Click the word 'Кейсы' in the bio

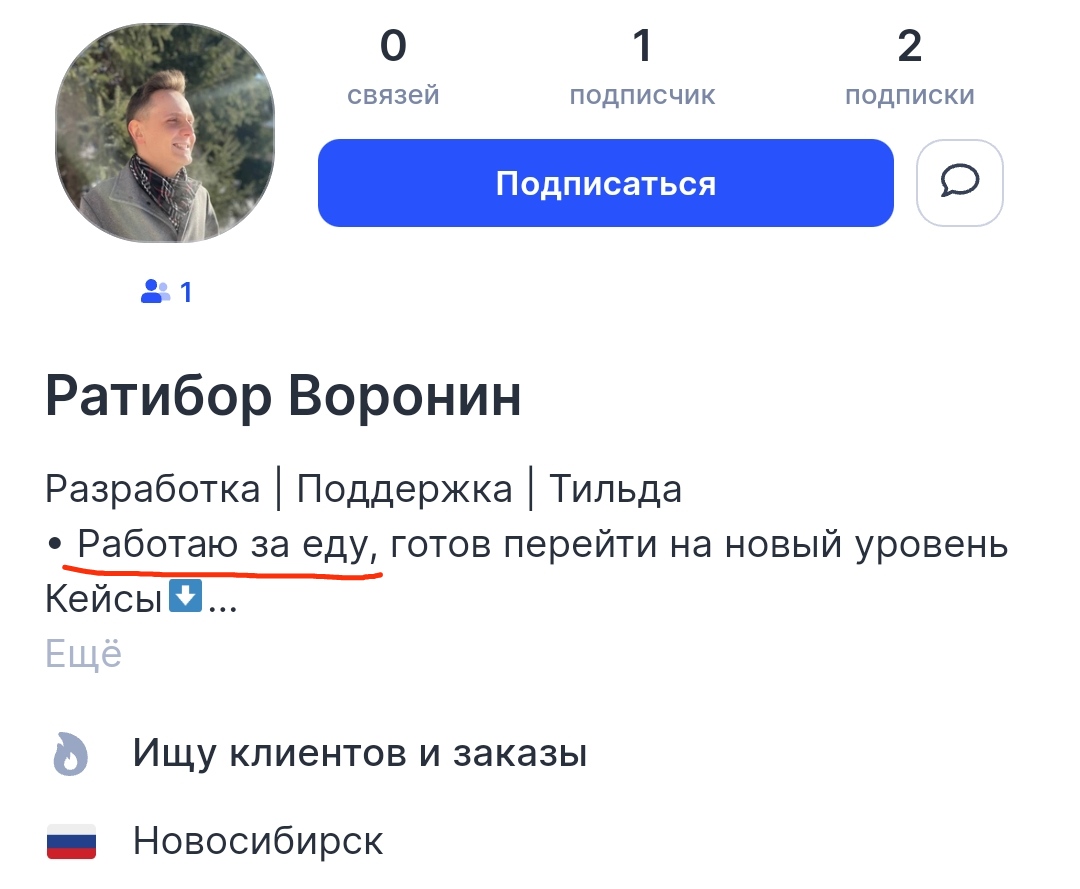click(104, 600)
